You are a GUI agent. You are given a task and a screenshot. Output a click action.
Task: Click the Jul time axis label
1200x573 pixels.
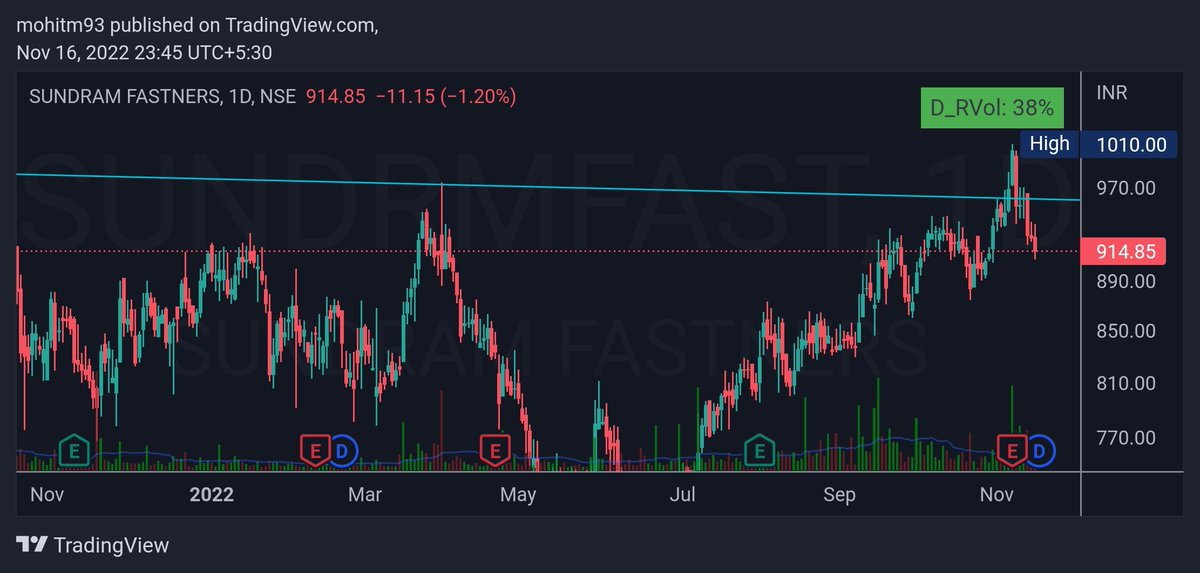(683, 495)
